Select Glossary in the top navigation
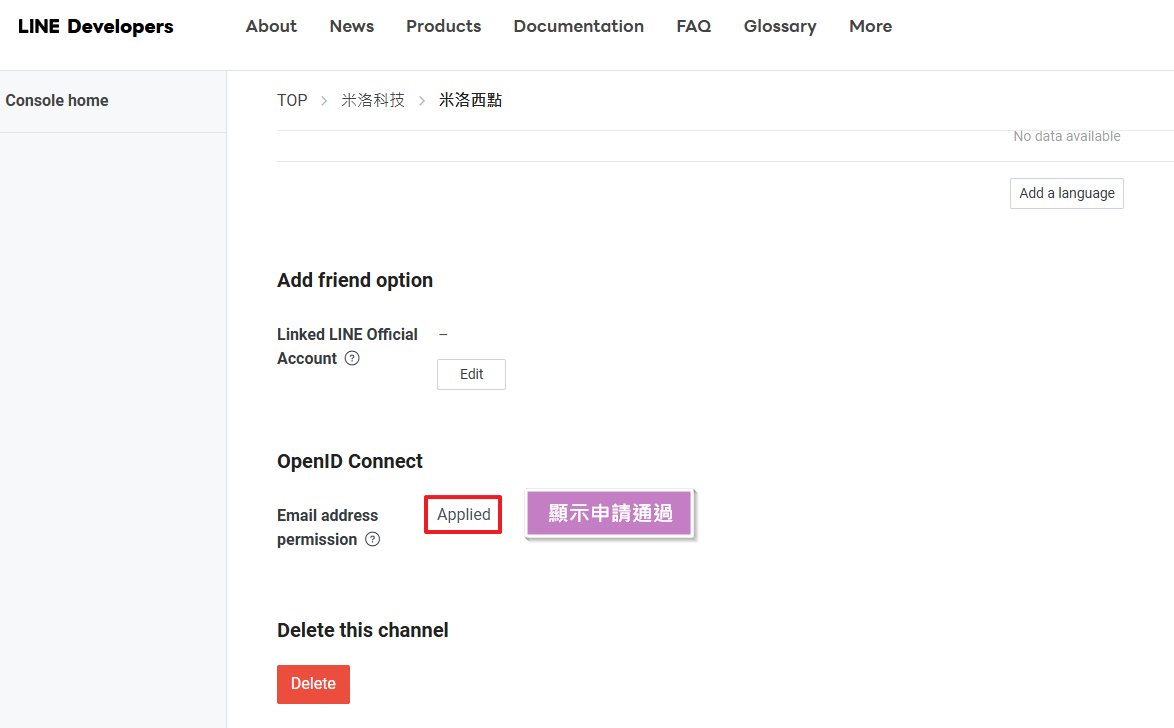This screenshot has width=1174, height=728. (779, 26)
